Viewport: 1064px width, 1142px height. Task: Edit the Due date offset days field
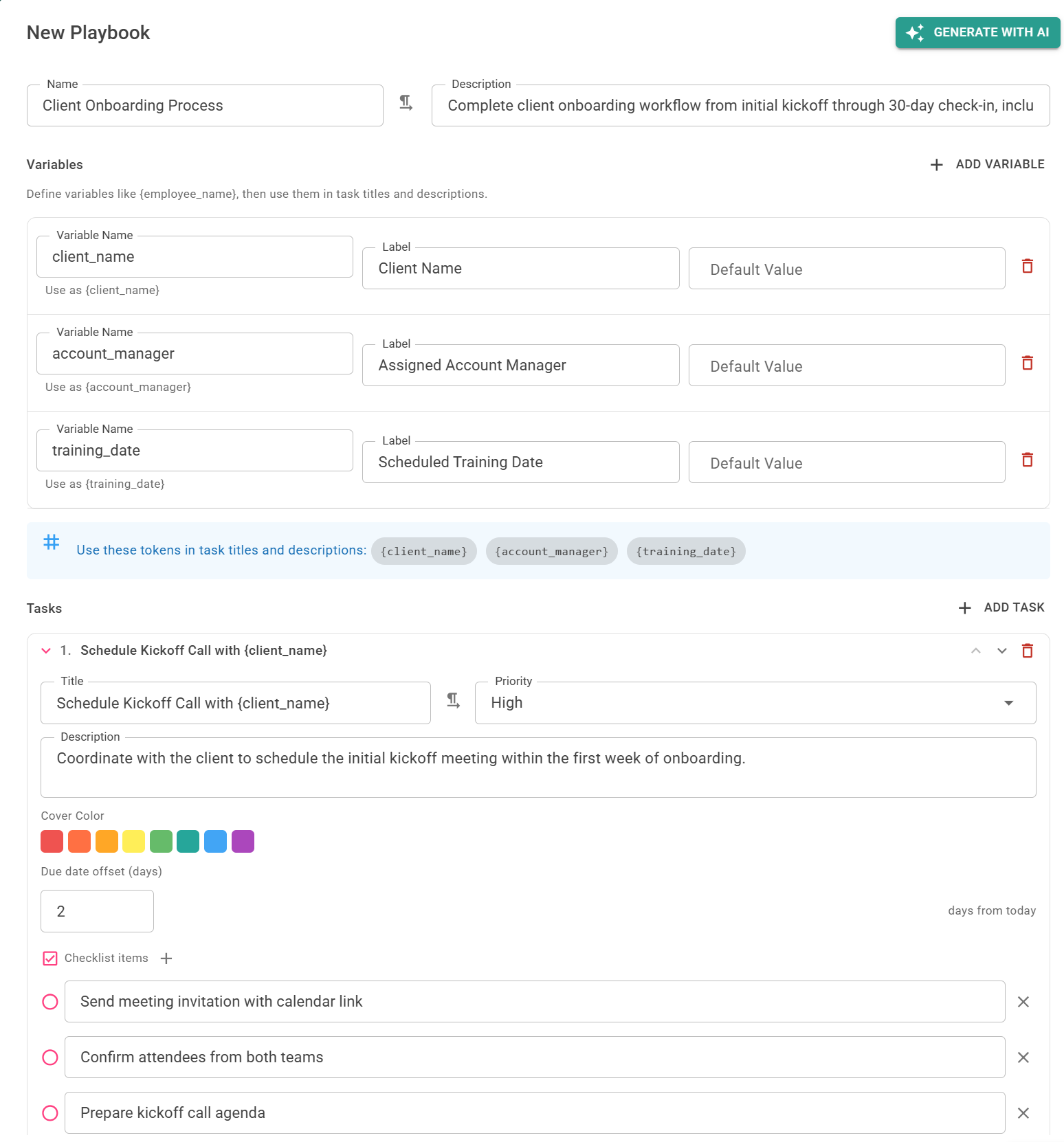(97, 911)
